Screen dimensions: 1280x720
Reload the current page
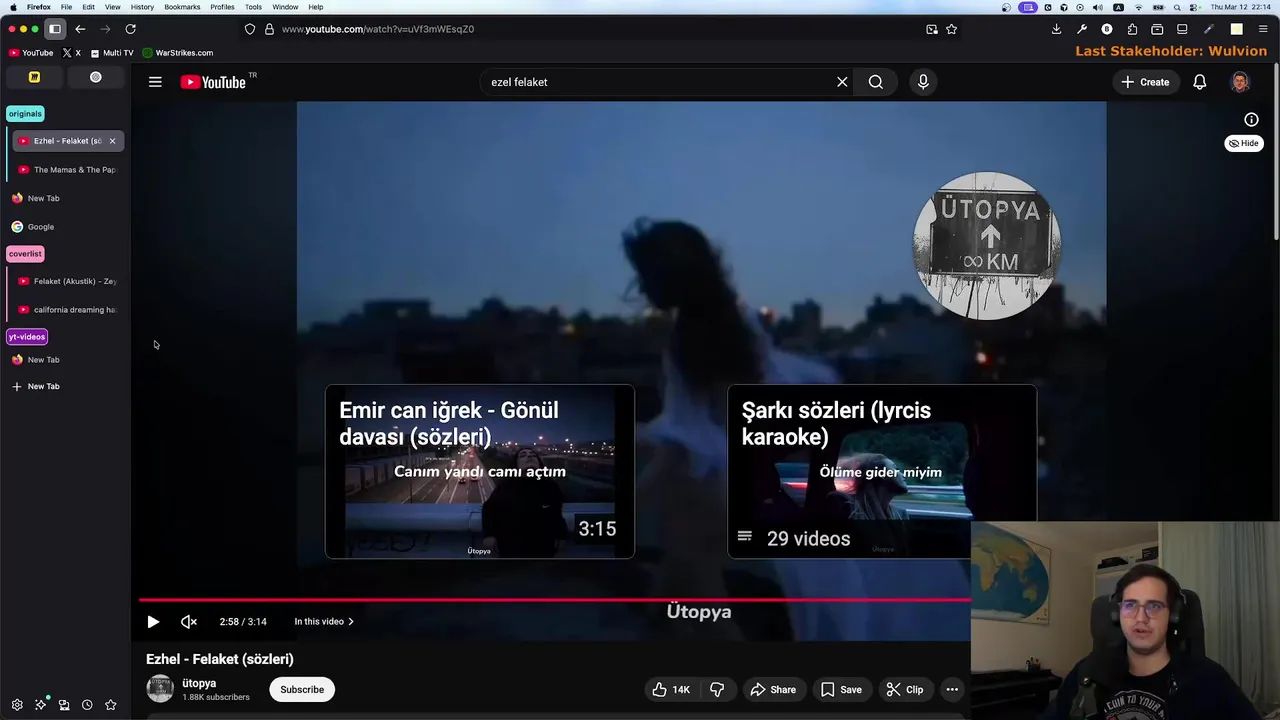(x=130, y=29)
